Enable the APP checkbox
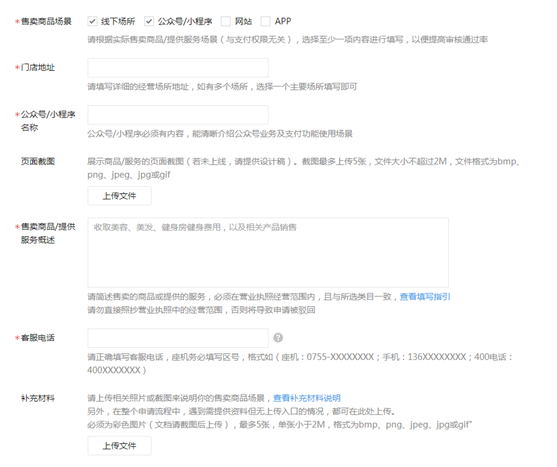Viewport: 557px width, 467px height. point(265,21)
